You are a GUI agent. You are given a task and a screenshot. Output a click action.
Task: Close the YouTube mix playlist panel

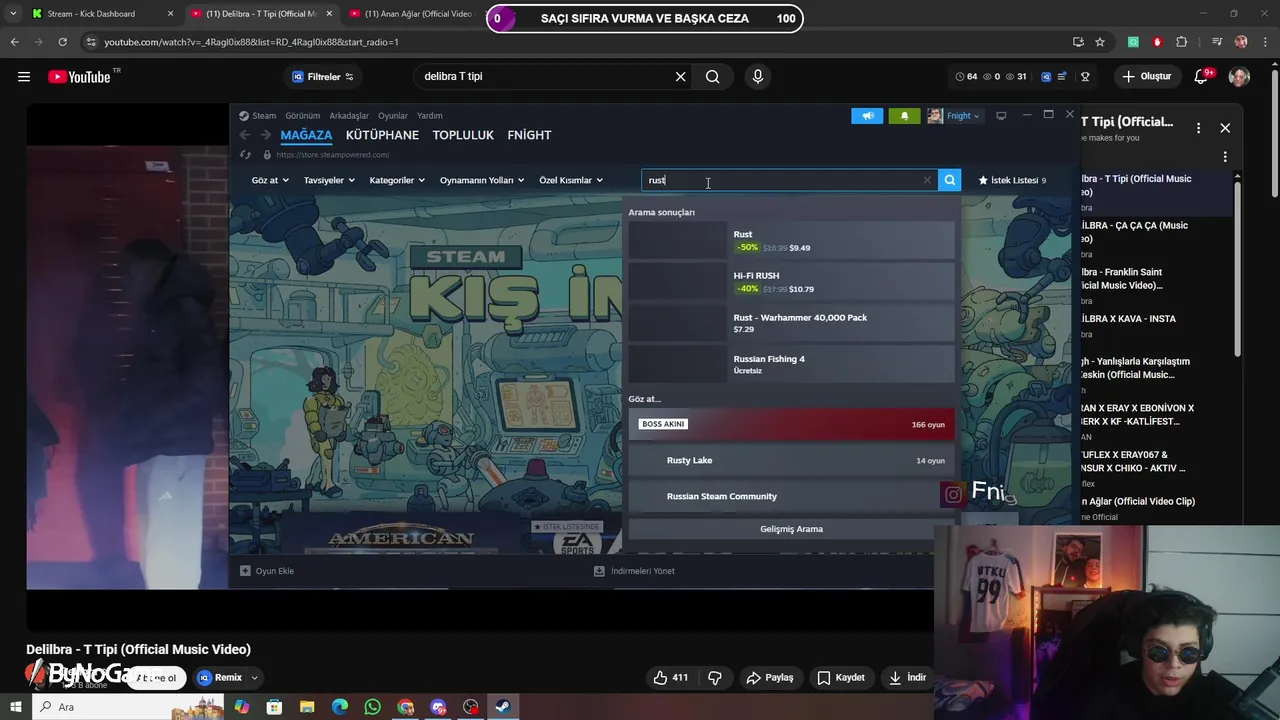[x=1225, y=128]
